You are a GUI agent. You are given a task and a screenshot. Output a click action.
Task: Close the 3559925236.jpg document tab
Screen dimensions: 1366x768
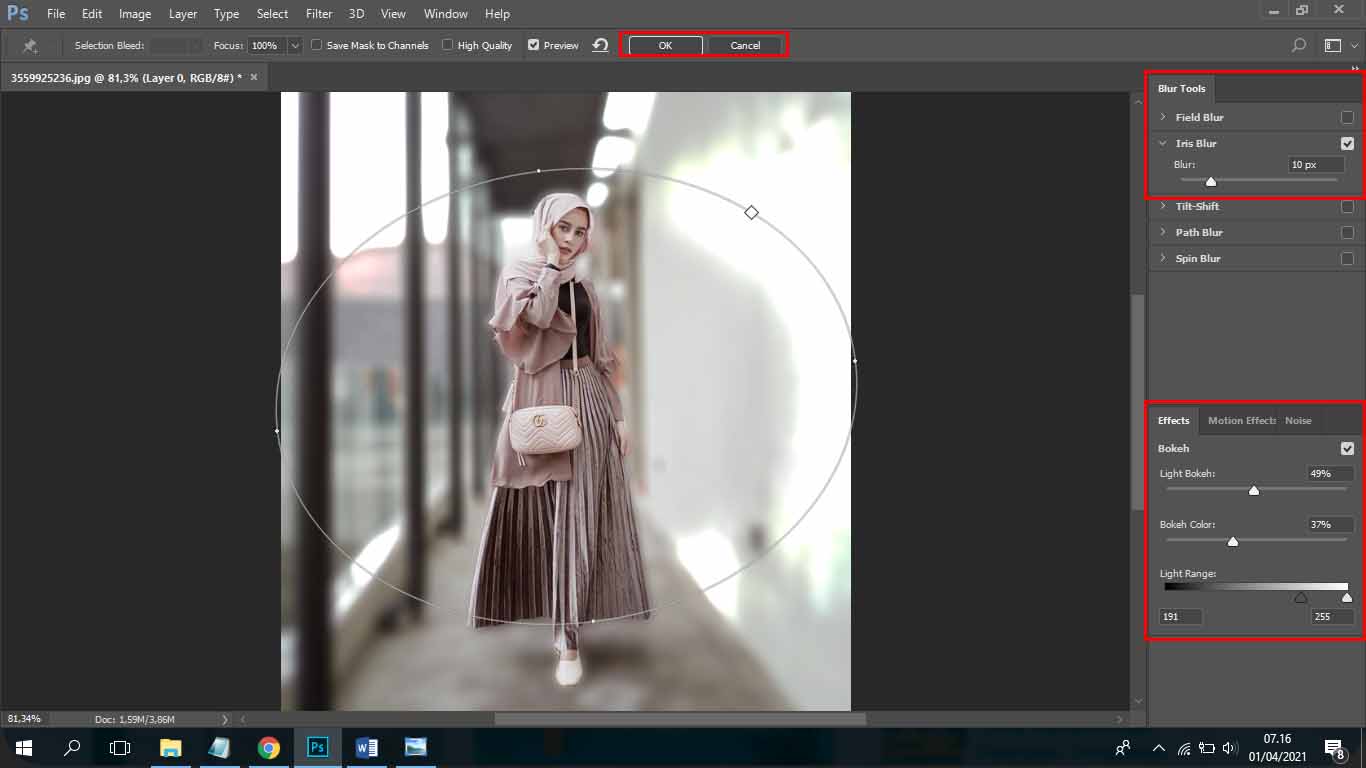click(254, 77)
